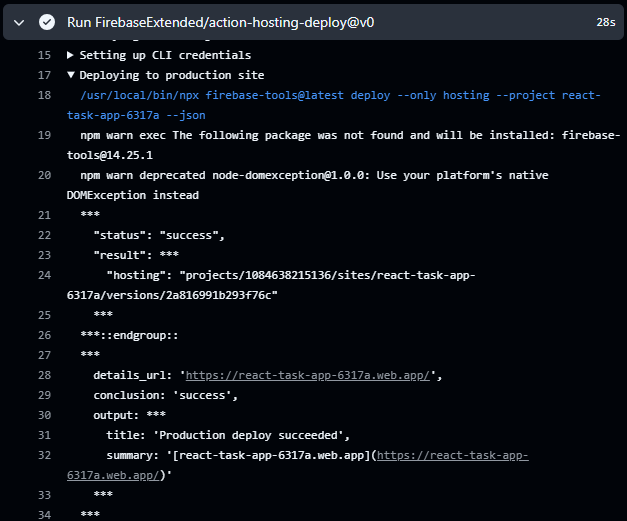Click the Deploying to production site text
627x521 pixels.
[172, 75]
